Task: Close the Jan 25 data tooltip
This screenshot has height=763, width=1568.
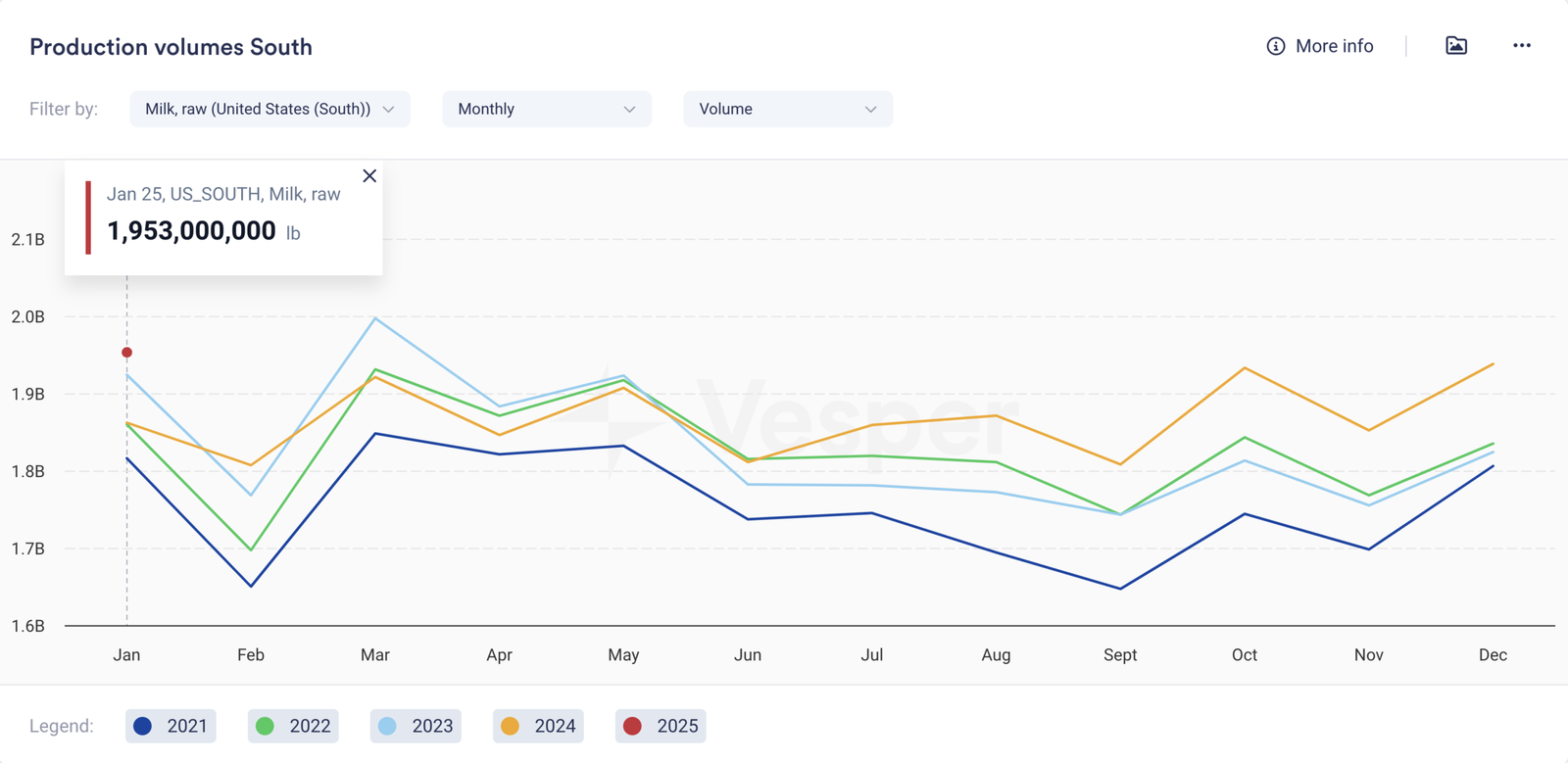Action: [369, 176]
